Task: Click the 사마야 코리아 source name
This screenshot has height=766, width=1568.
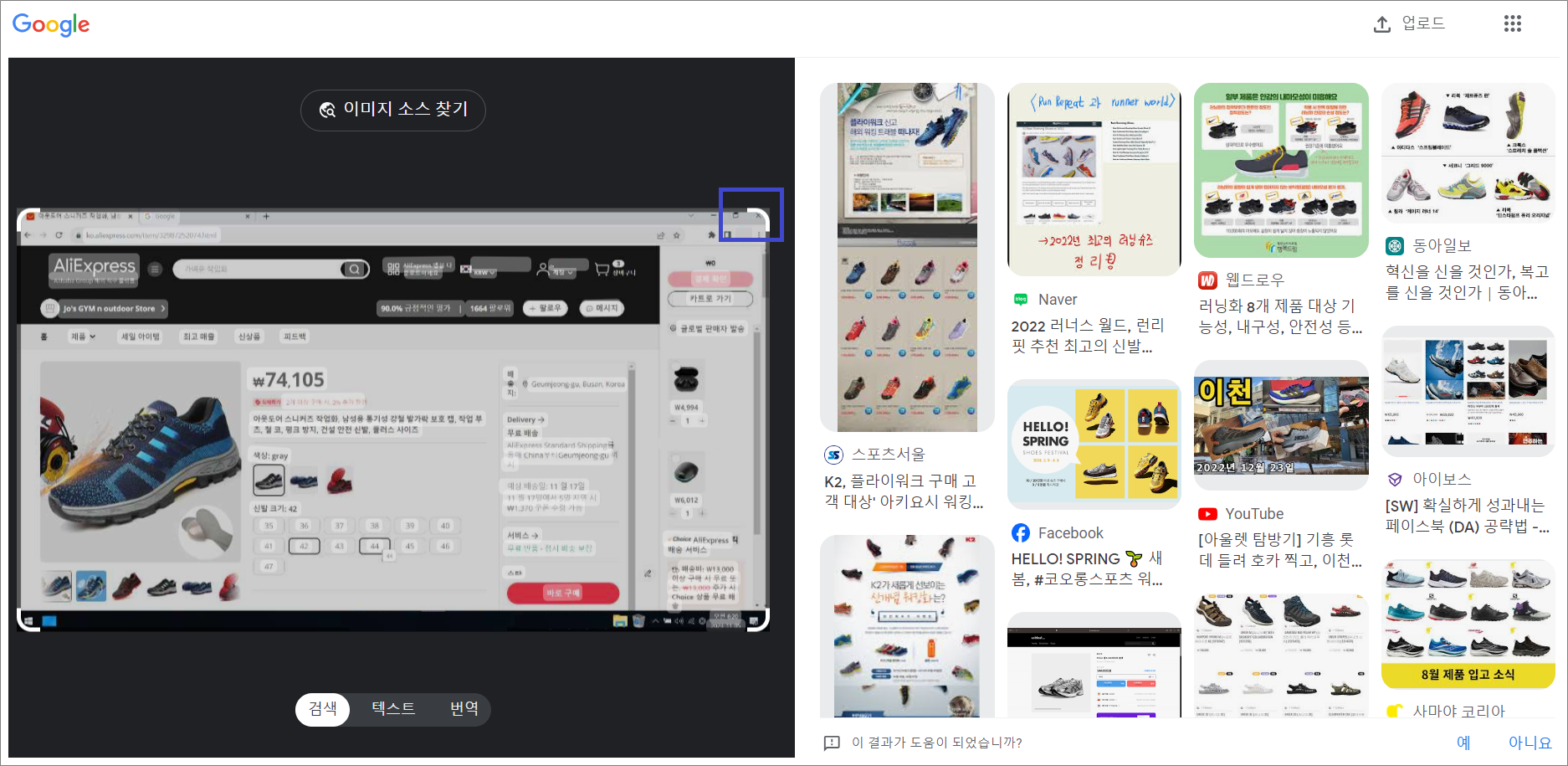Action: 1458,712
